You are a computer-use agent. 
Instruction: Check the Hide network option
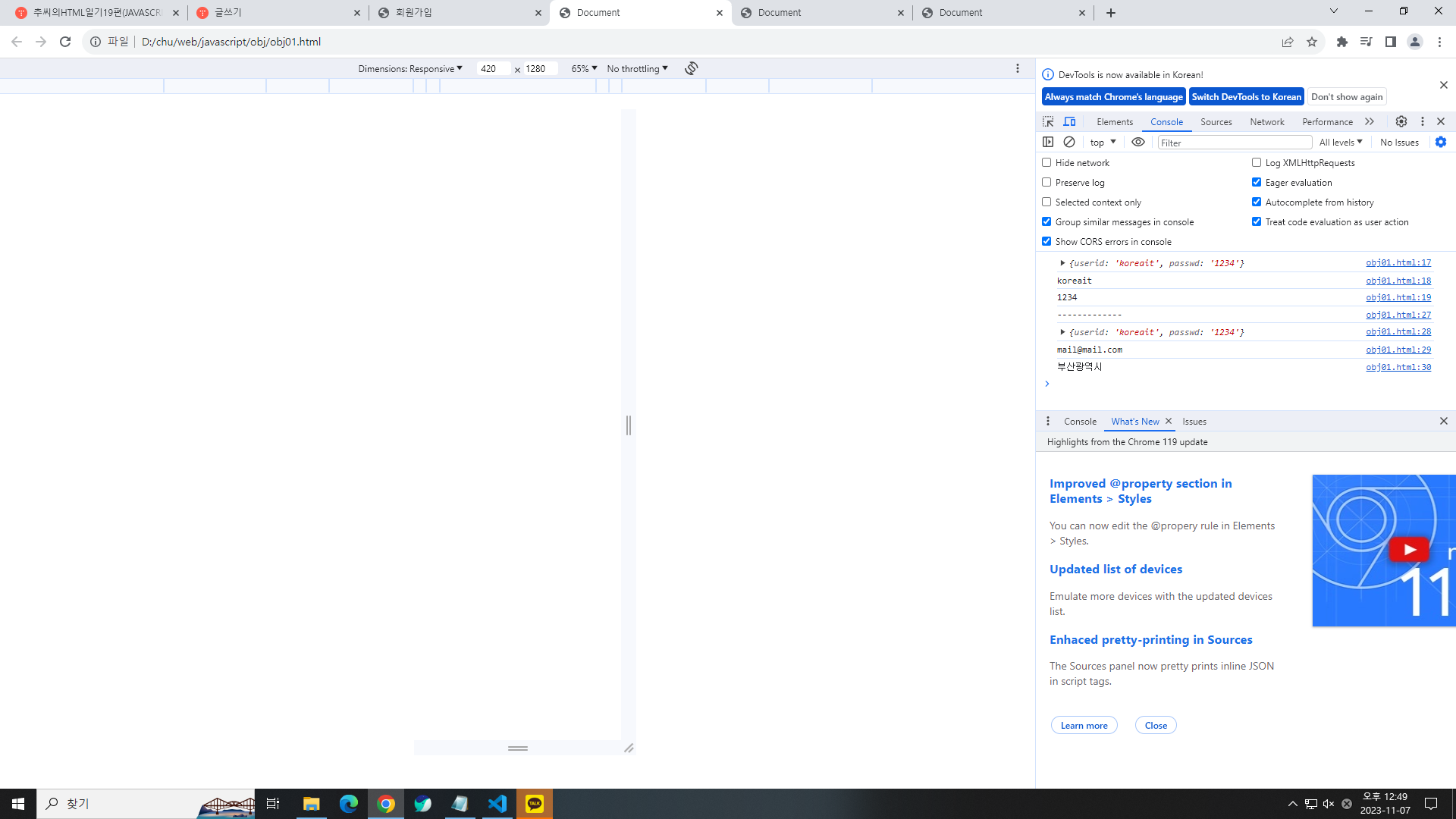[1046, 162]
